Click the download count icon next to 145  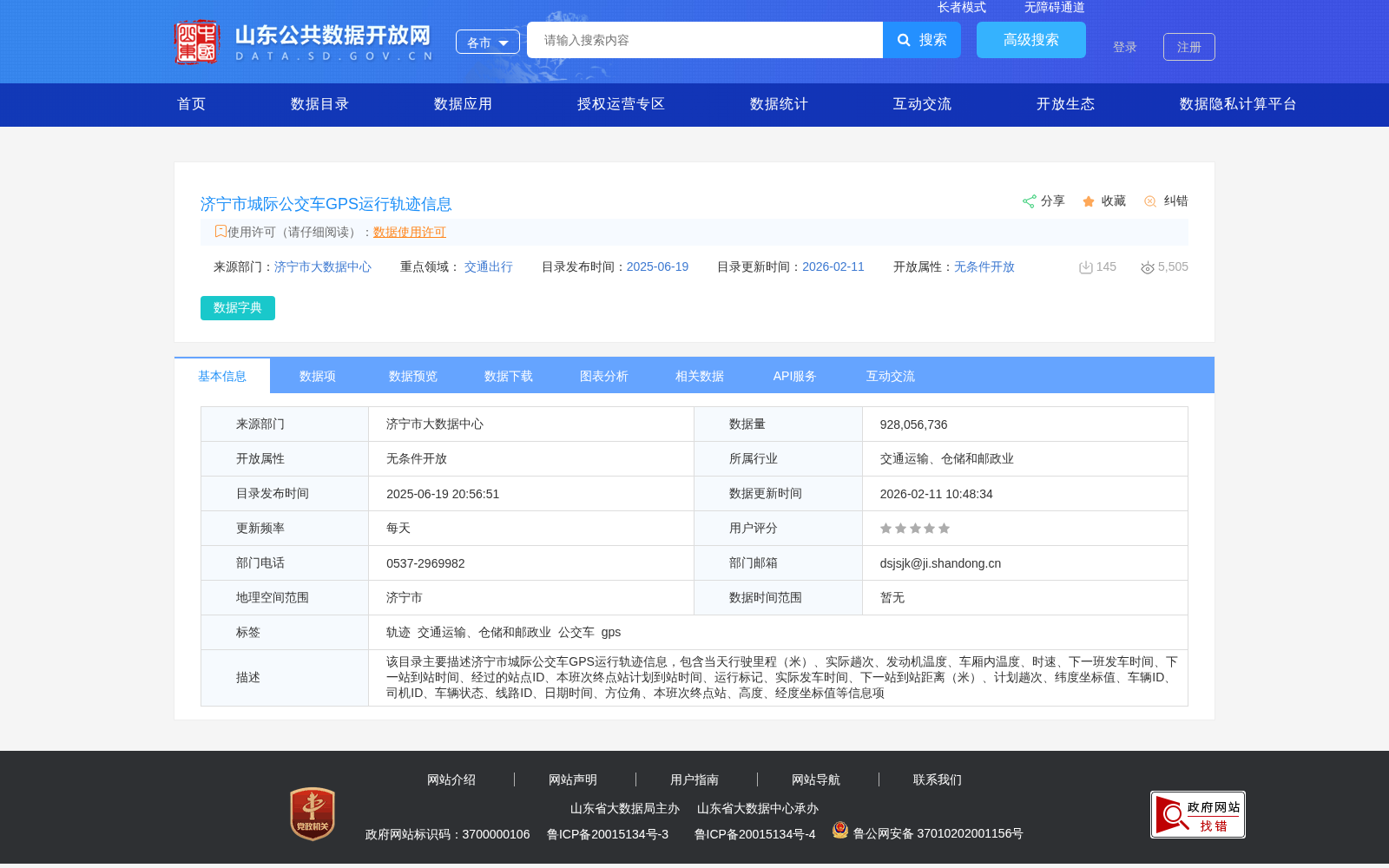point(1085,267)
